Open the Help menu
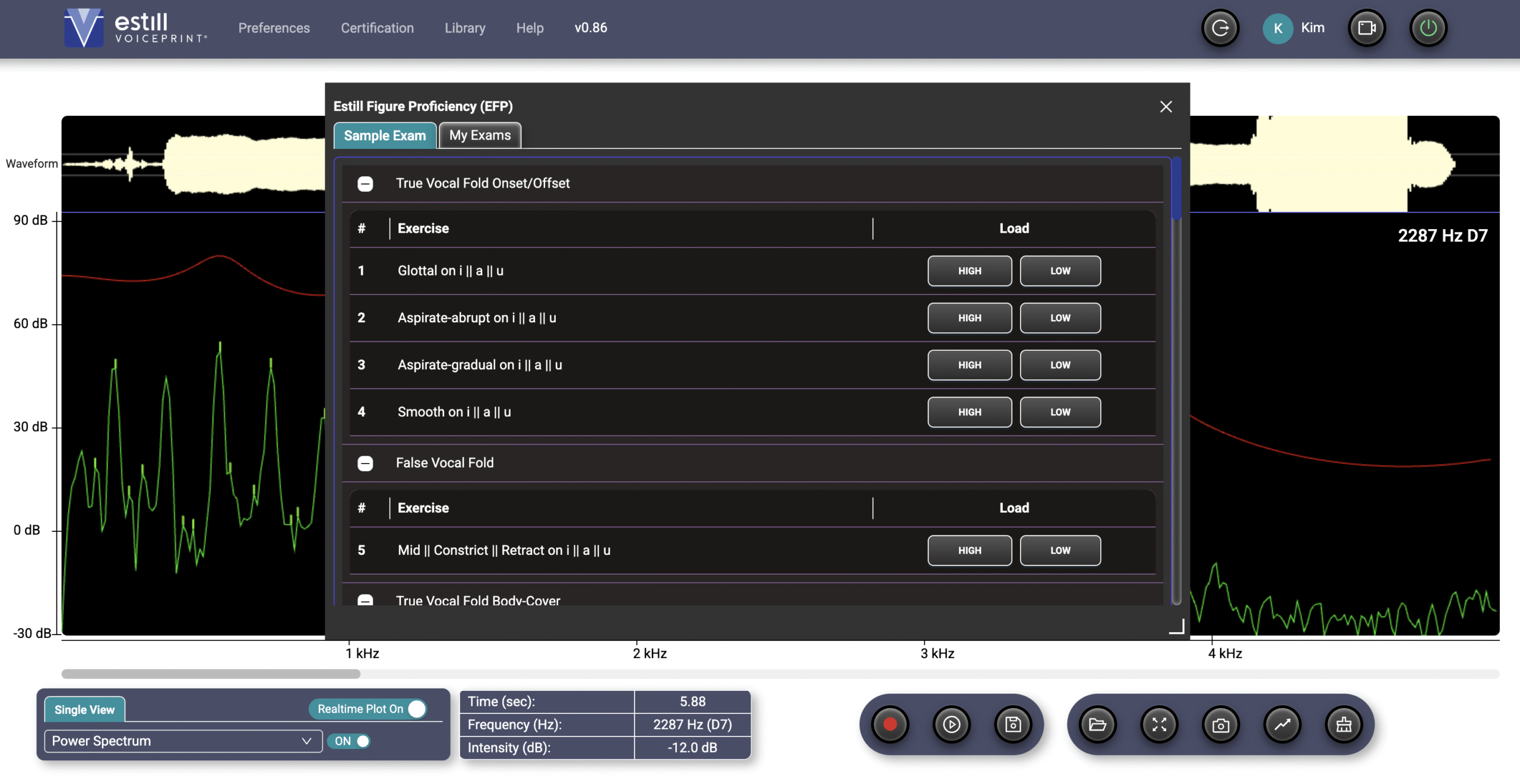1520x784 pixels. (x=530, y=28)
